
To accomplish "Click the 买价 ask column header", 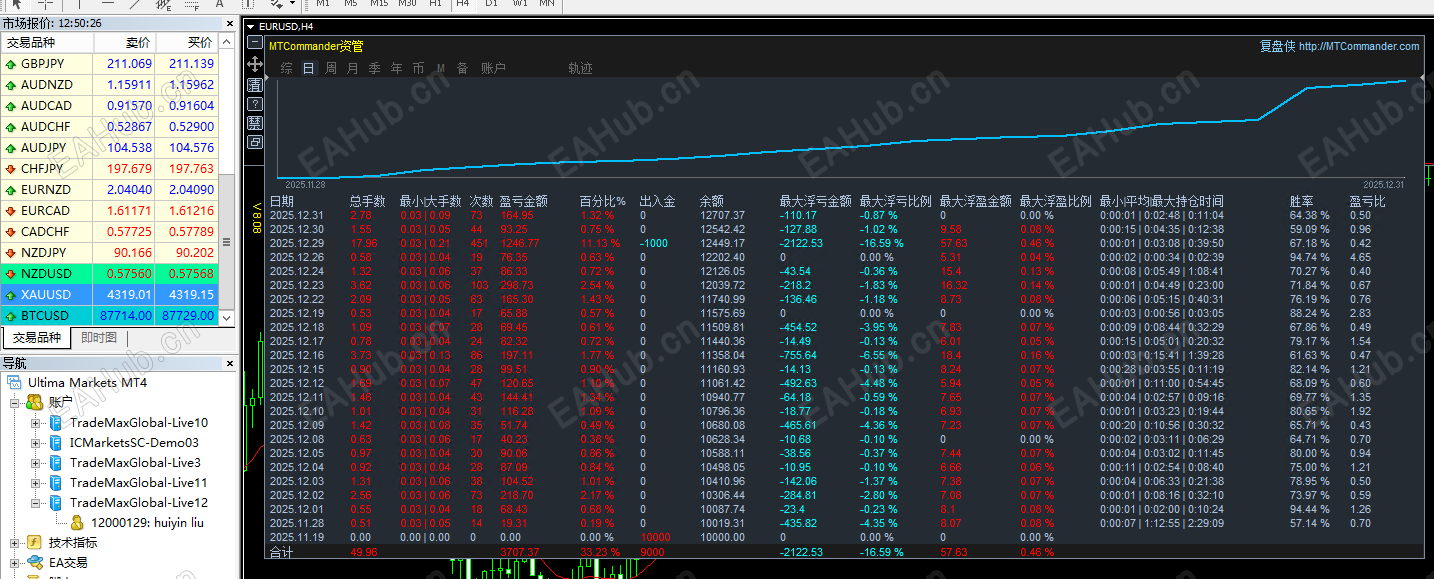I will pyautogui.click(x=187, y=43).
